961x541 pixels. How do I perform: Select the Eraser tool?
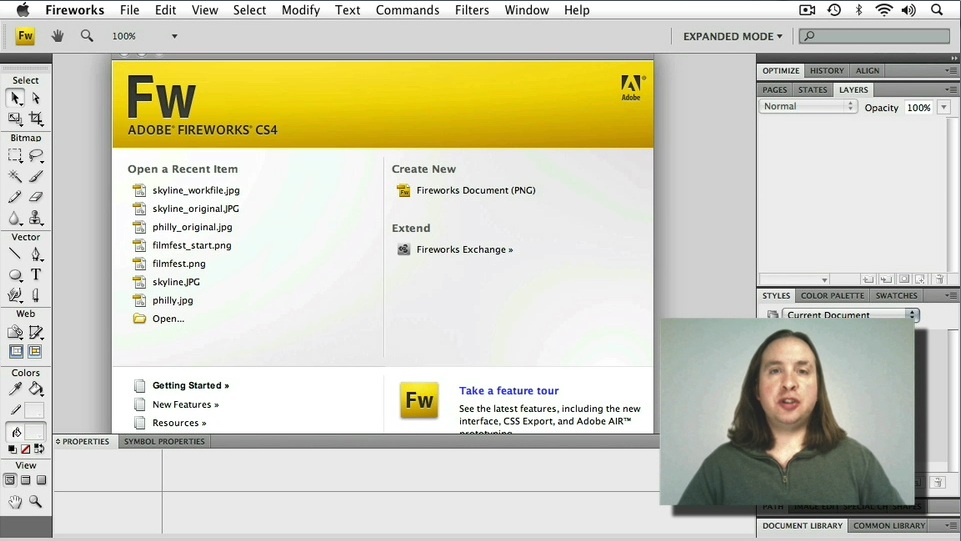pyautogui.click(x=36, y=197)
